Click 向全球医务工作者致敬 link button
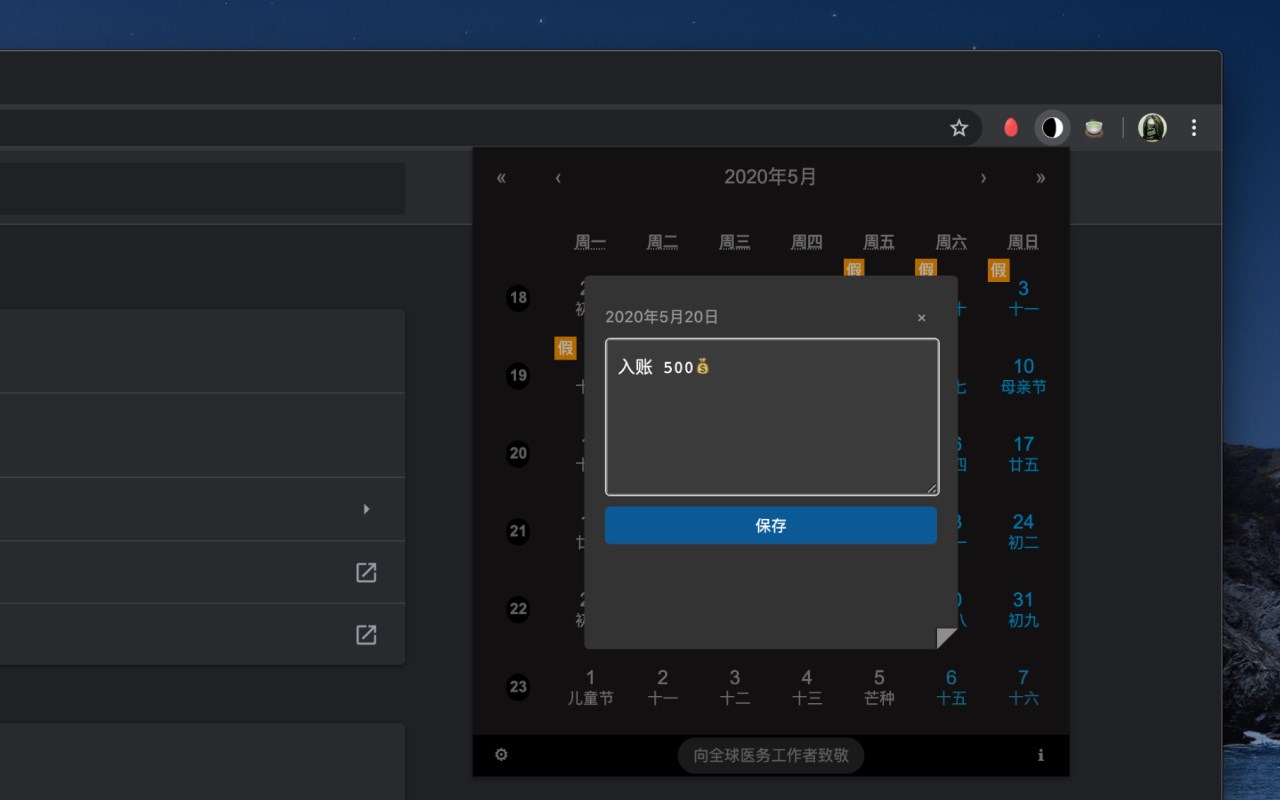The image size is (1280, 800). tap(771, 755)
